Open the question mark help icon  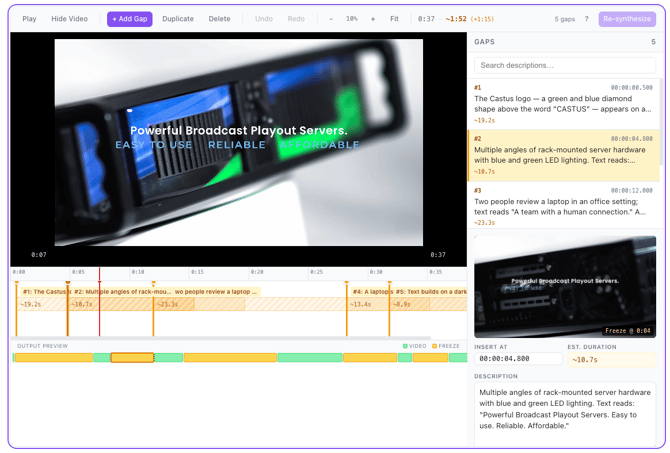[x=586, y=19]
